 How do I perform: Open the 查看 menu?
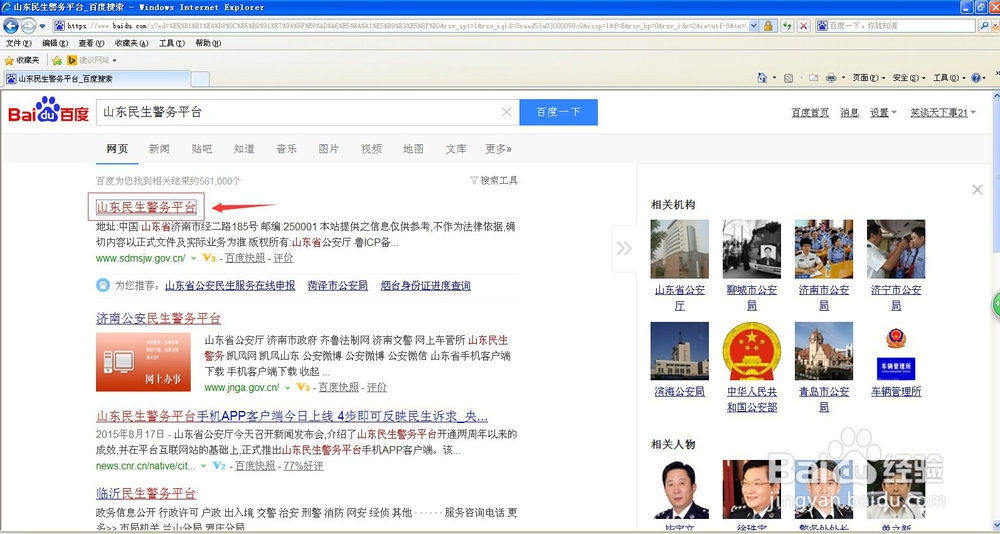pyautogui.click(x=91, y=43)
